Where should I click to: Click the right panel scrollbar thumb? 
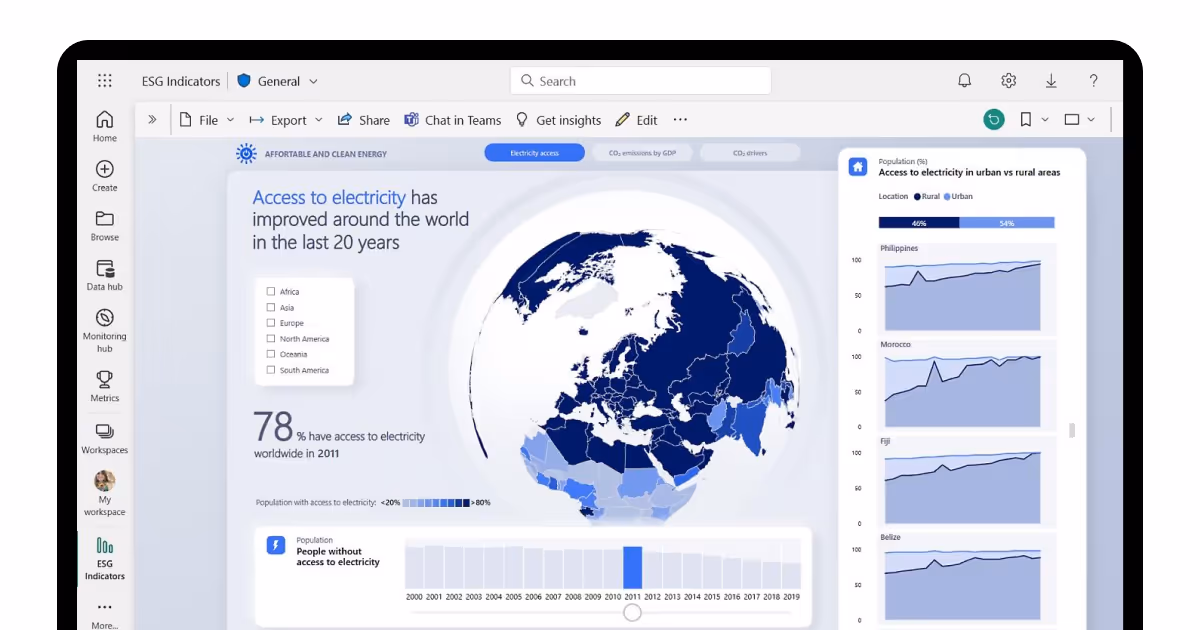point(1072,430)
